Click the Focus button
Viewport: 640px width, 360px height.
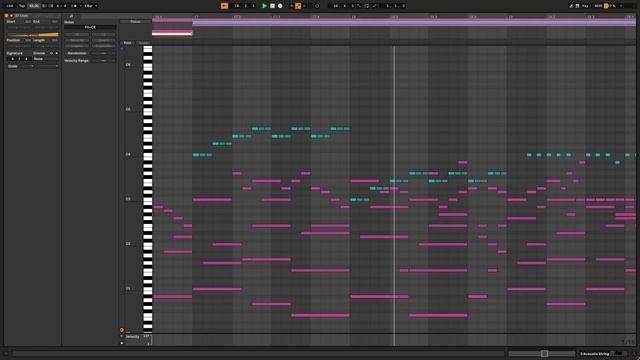[x=135, y=22]
